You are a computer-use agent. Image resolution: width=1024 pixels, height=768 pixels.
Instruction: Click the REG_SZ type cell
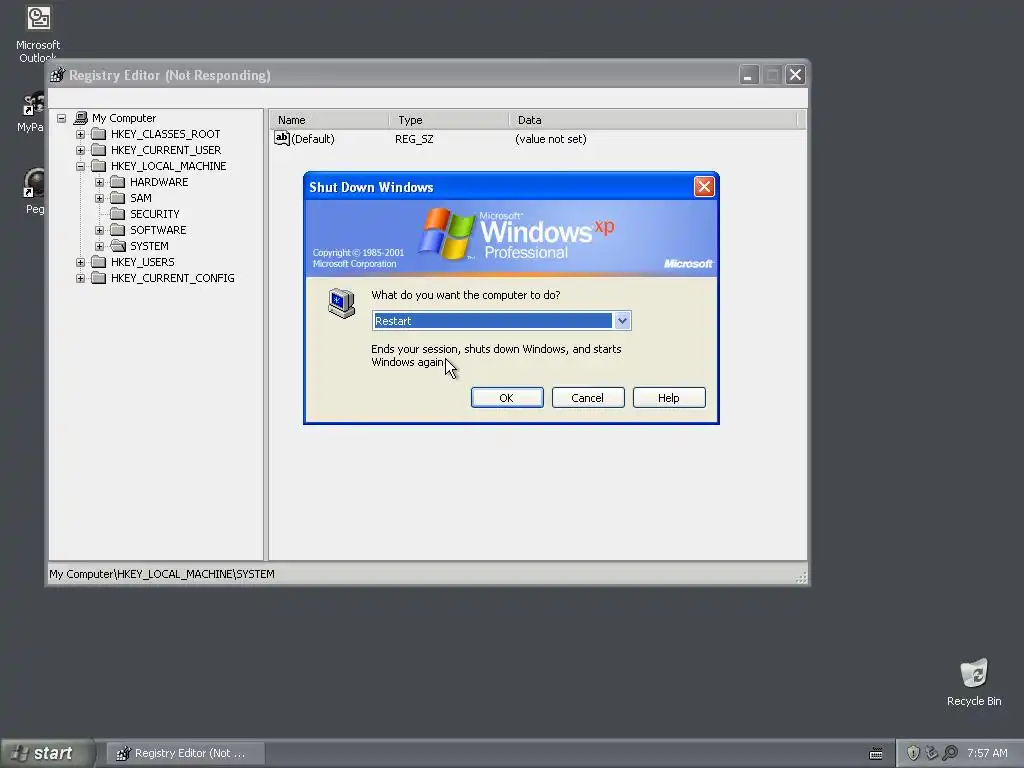pyautogui.click(x=414, y=139)
